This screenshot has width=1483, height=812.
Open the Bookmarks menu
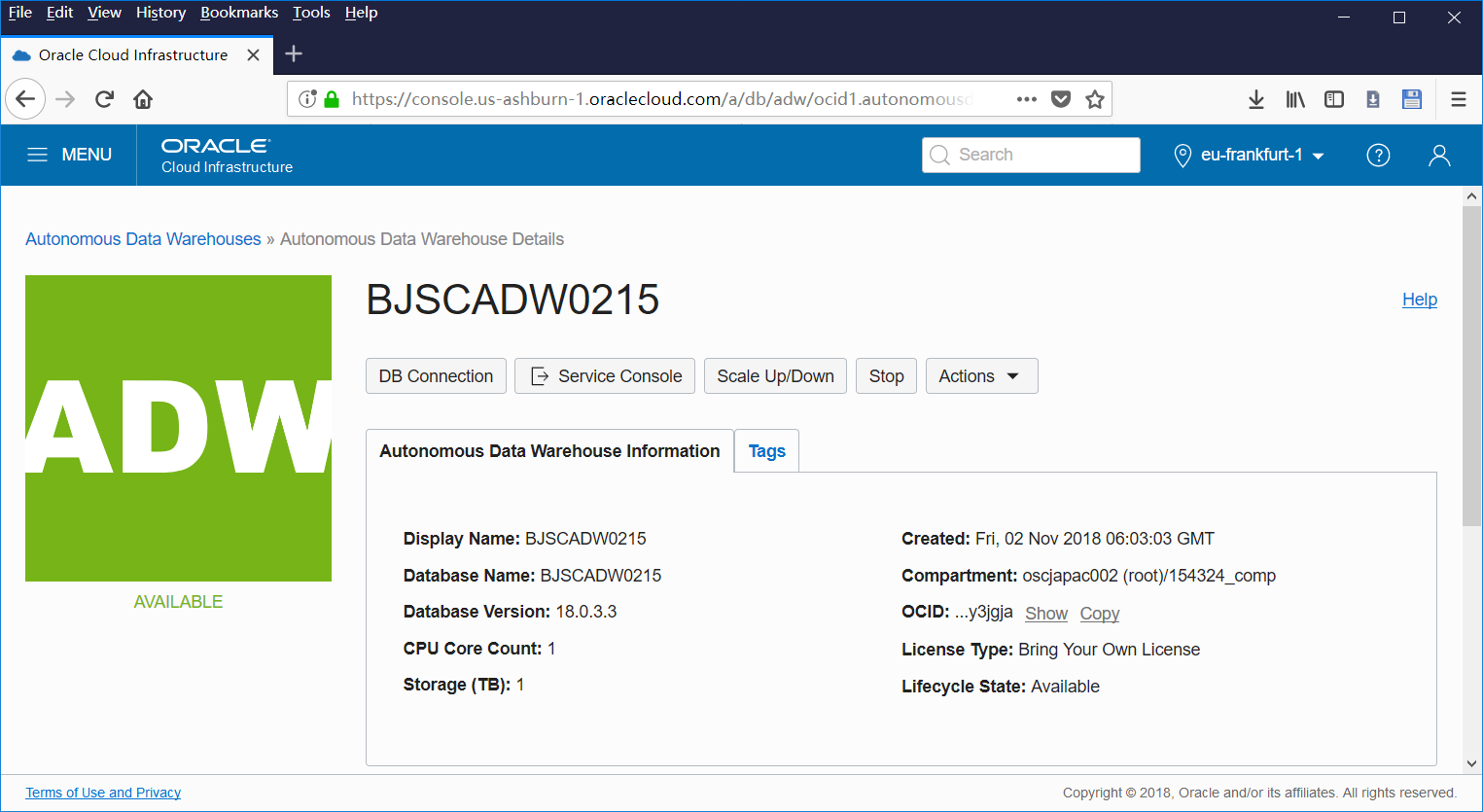coord(239,13)
